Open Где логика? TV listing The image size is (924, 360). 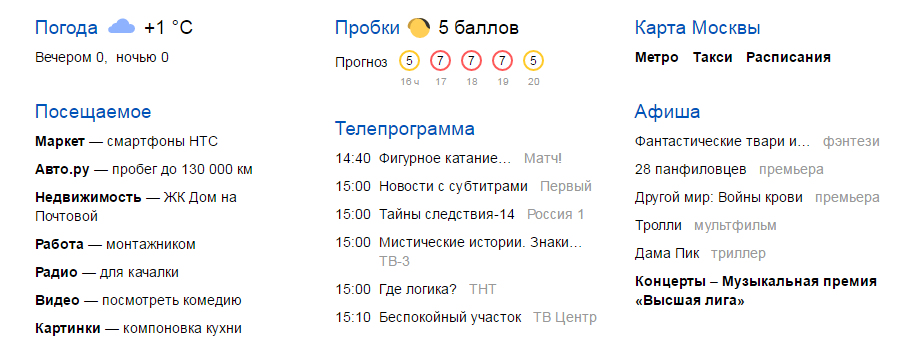tap(416, 289)
